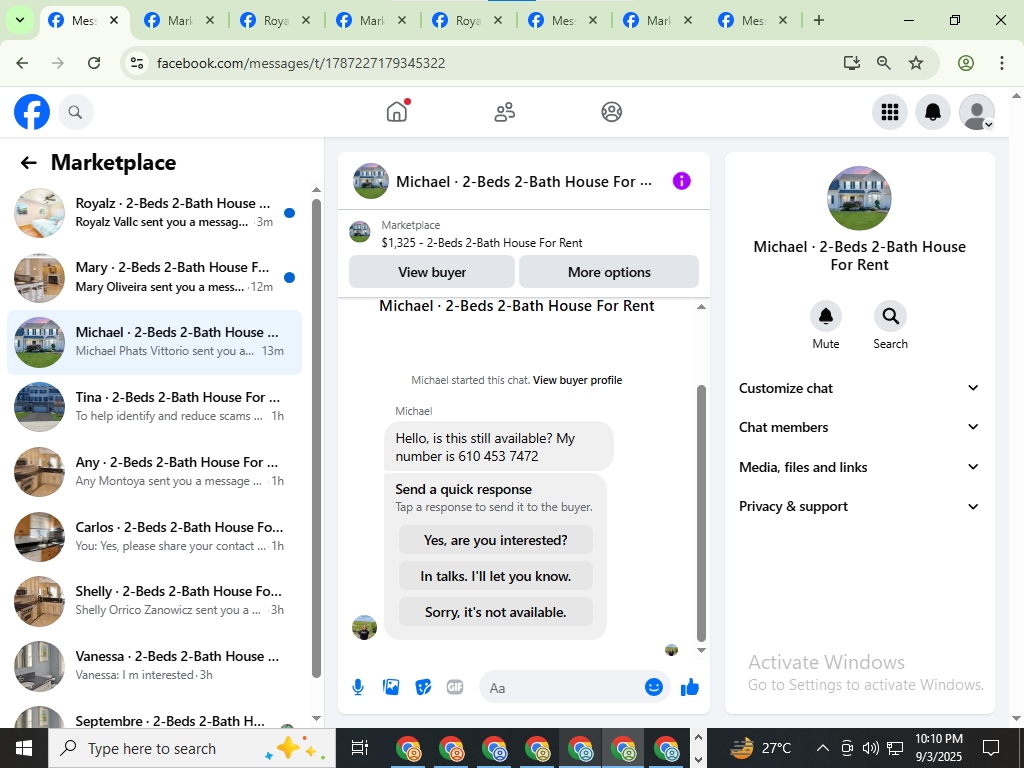The width and height of the screenshot is (1024, 768).
Task: Open the Groups icon in top nav
Action: [x=611, y=112]
